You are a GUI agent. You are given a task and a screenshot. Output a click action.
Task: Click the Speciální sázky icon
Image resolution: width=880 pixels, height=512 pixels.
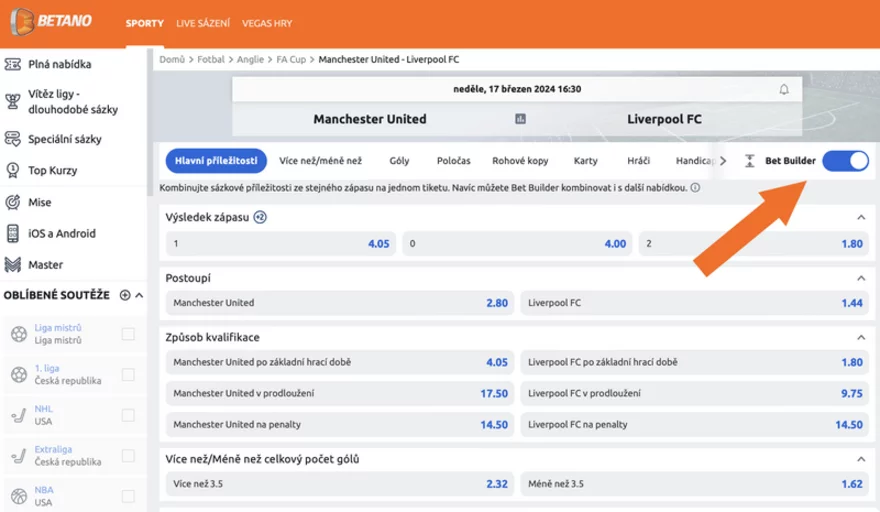(x=13, y=139)
